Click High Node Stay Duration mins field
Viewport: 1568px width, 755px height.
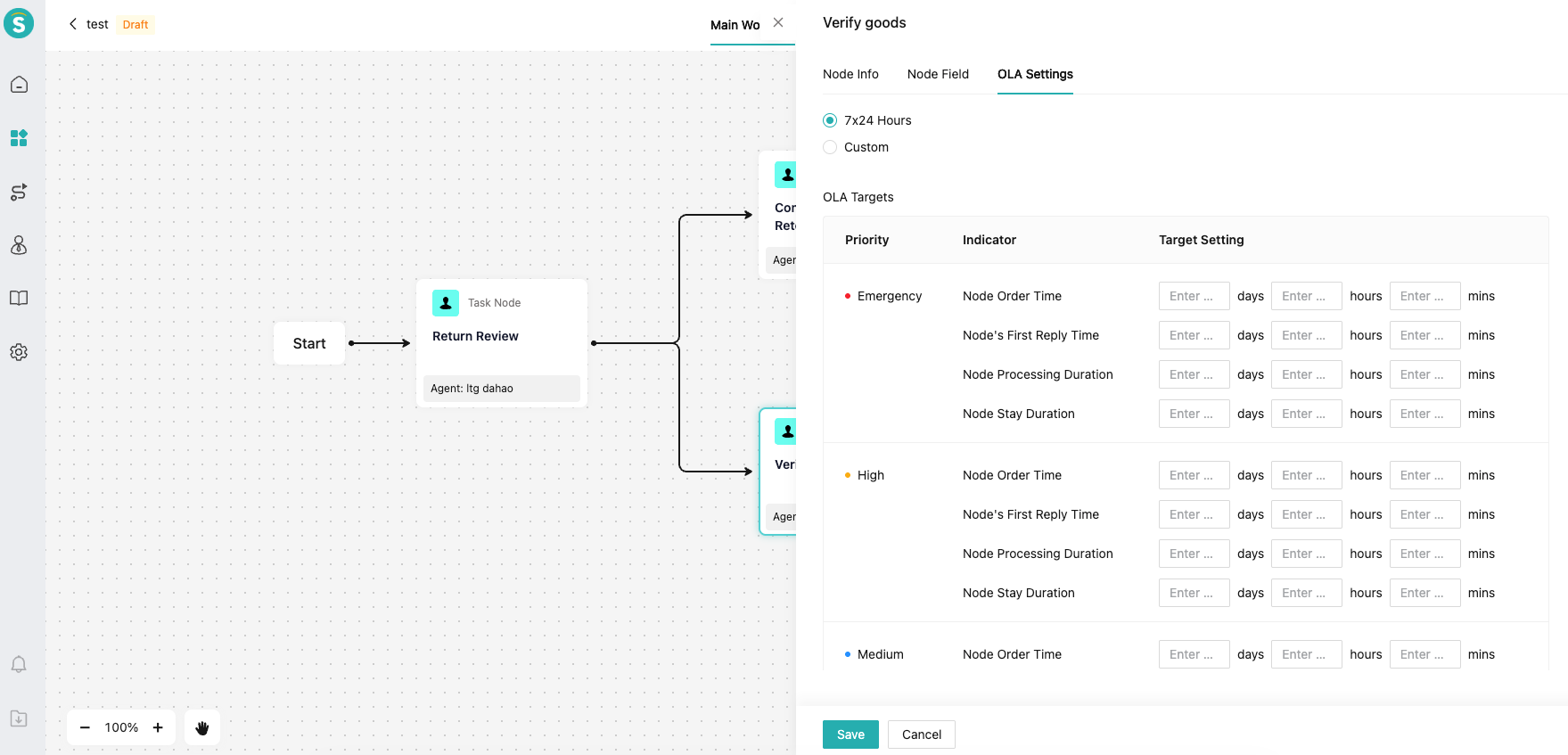1424,593
